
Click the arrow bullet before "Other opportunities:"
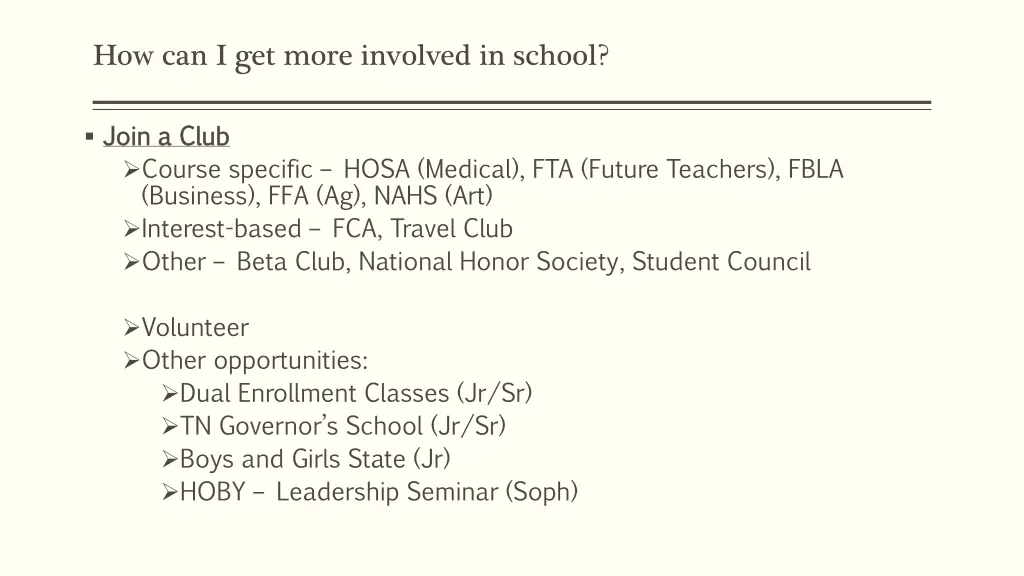[x=132, y=361]
